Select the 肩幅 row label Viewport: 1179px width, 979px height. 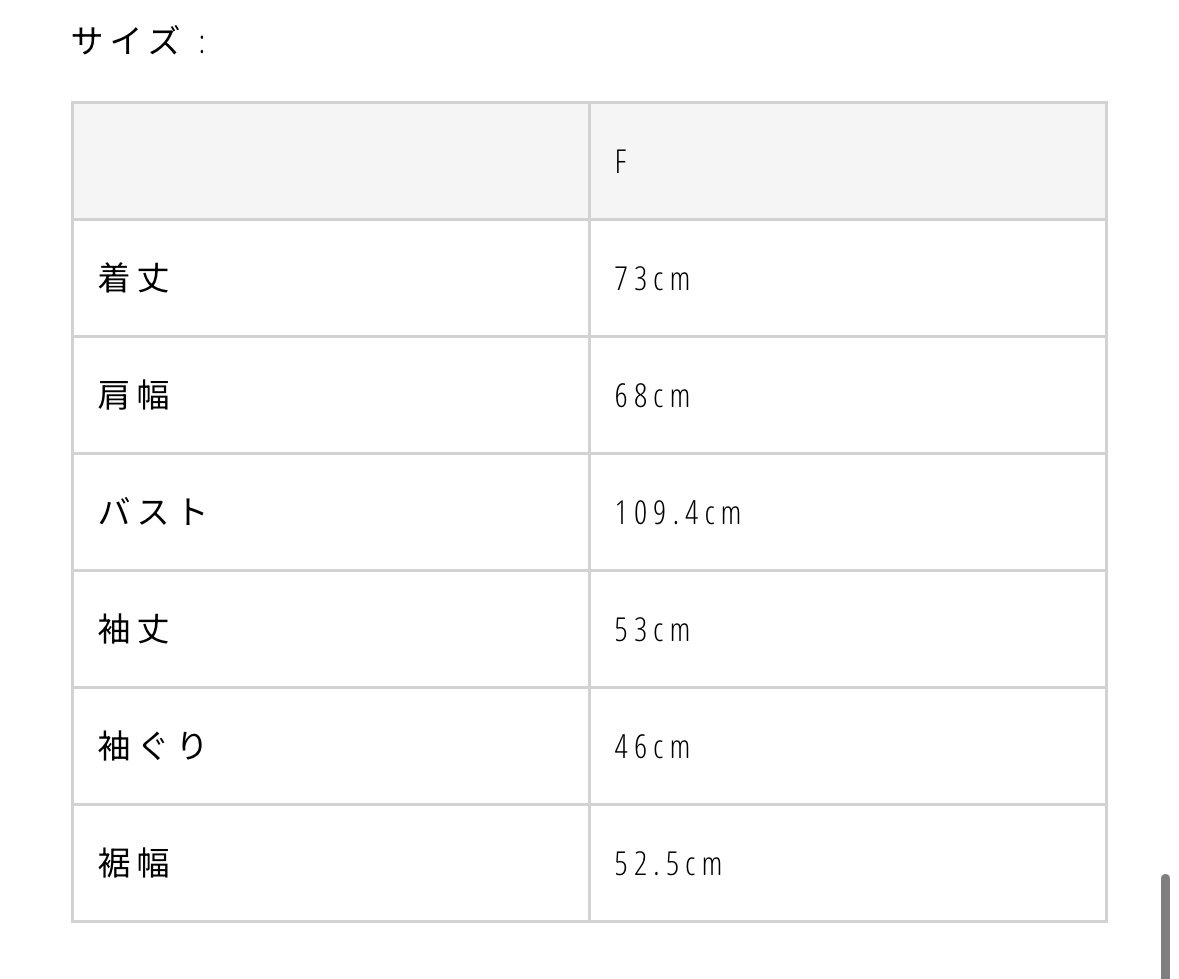click(134, 395)
